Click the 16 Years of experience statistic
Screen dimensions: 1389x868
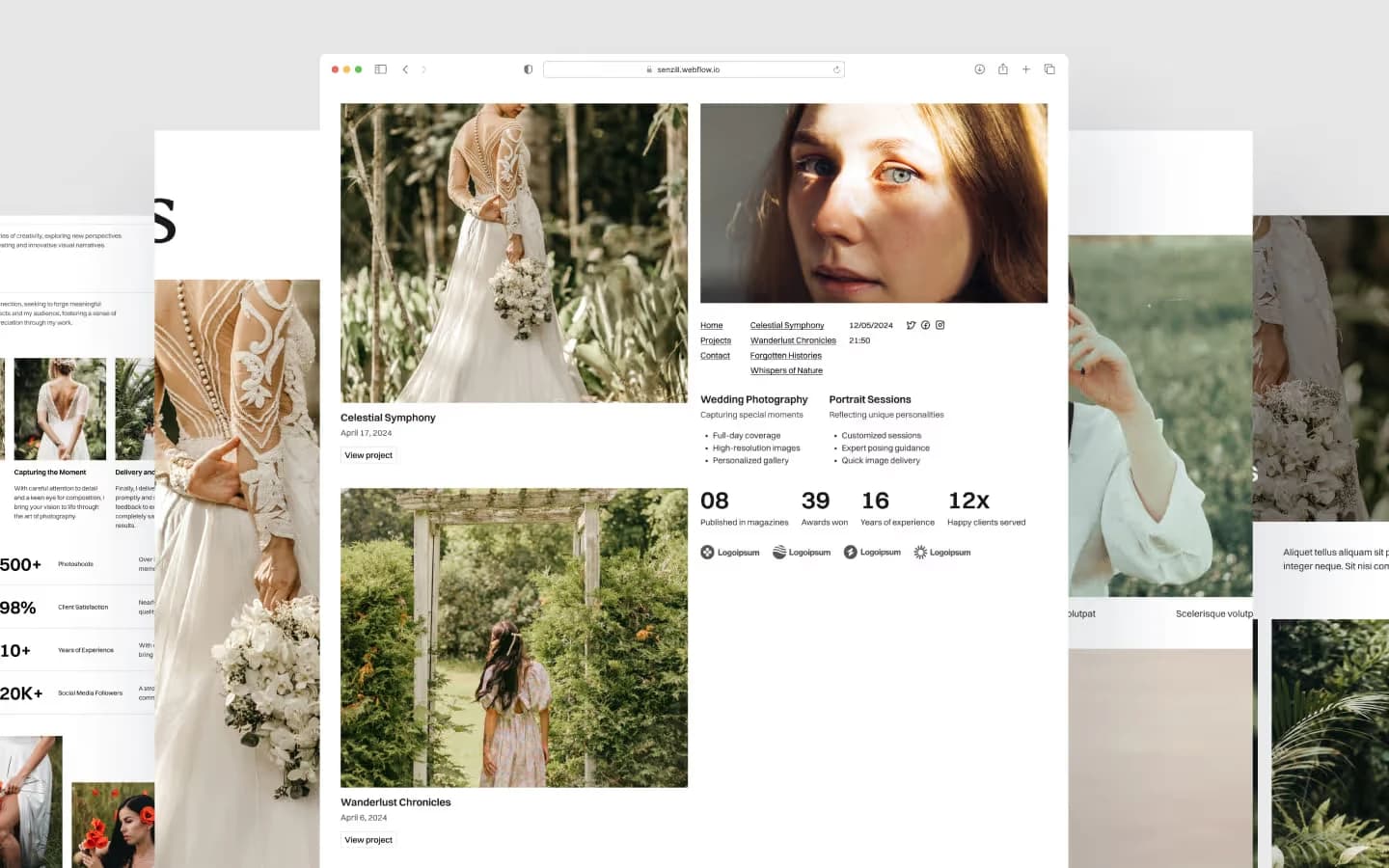click(x=897, y=509)
